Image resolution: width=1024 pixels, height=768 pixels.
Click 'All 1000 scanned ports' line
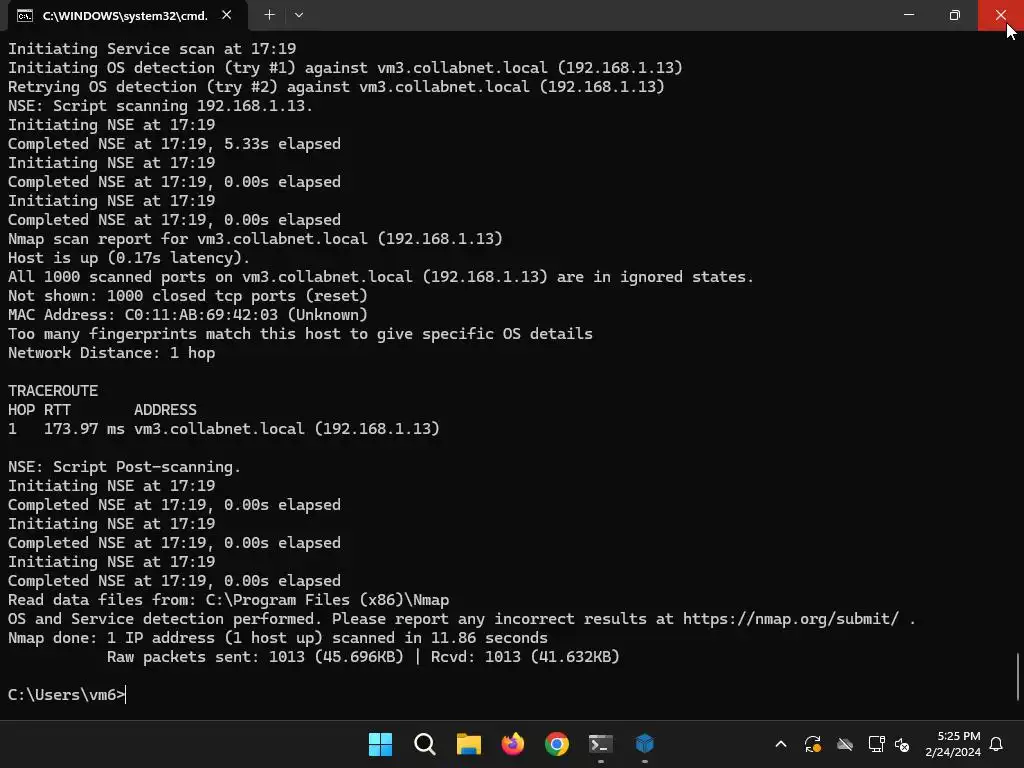coord(381,276)
